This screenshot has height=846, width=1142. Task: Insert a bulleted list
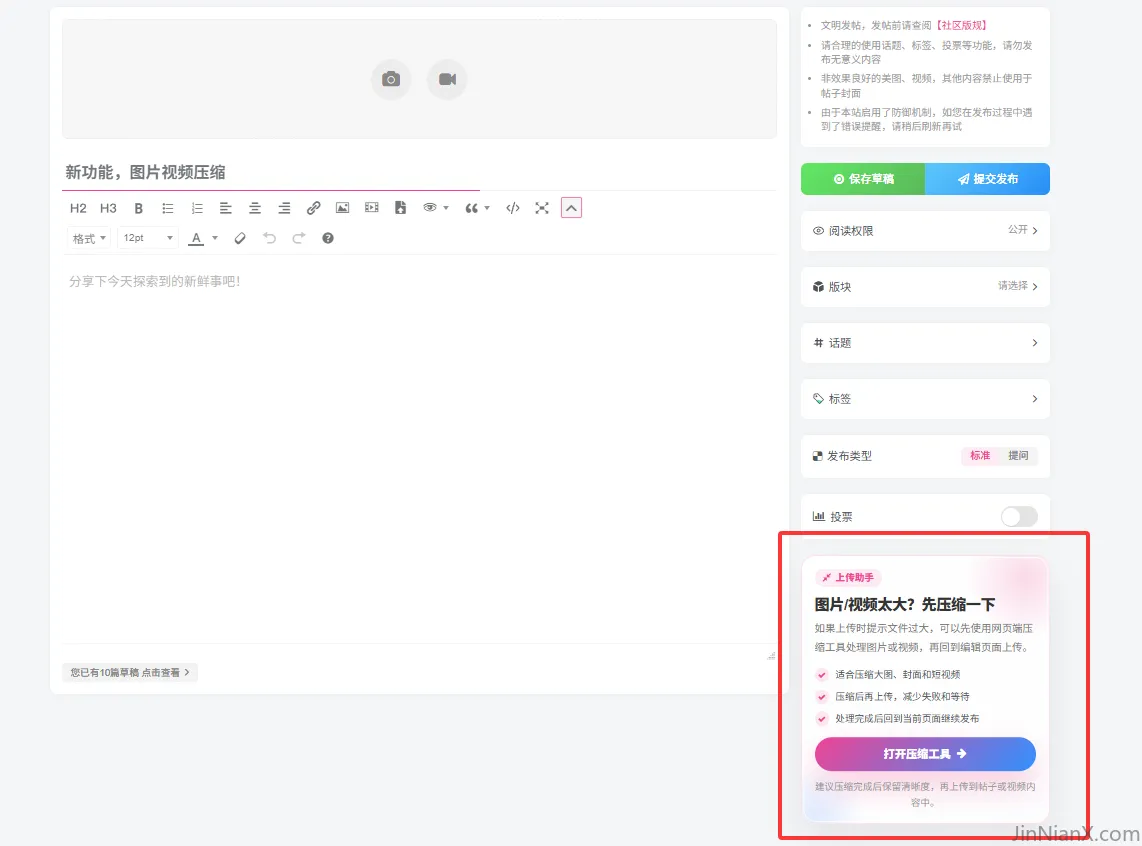click(168, 208)
